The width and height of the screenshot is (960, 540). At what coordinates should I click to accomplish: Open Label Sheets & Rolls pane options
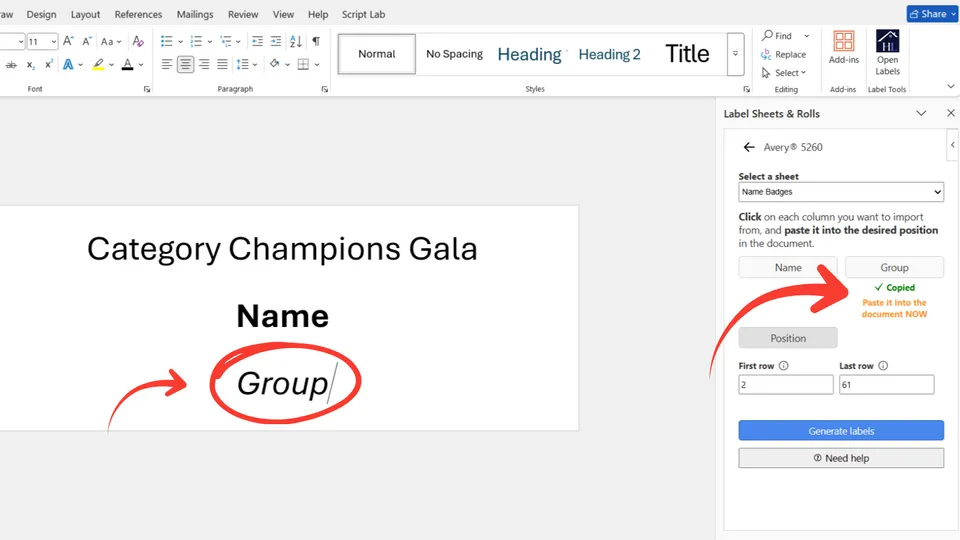pyautogui.click(x=921, y=113)
